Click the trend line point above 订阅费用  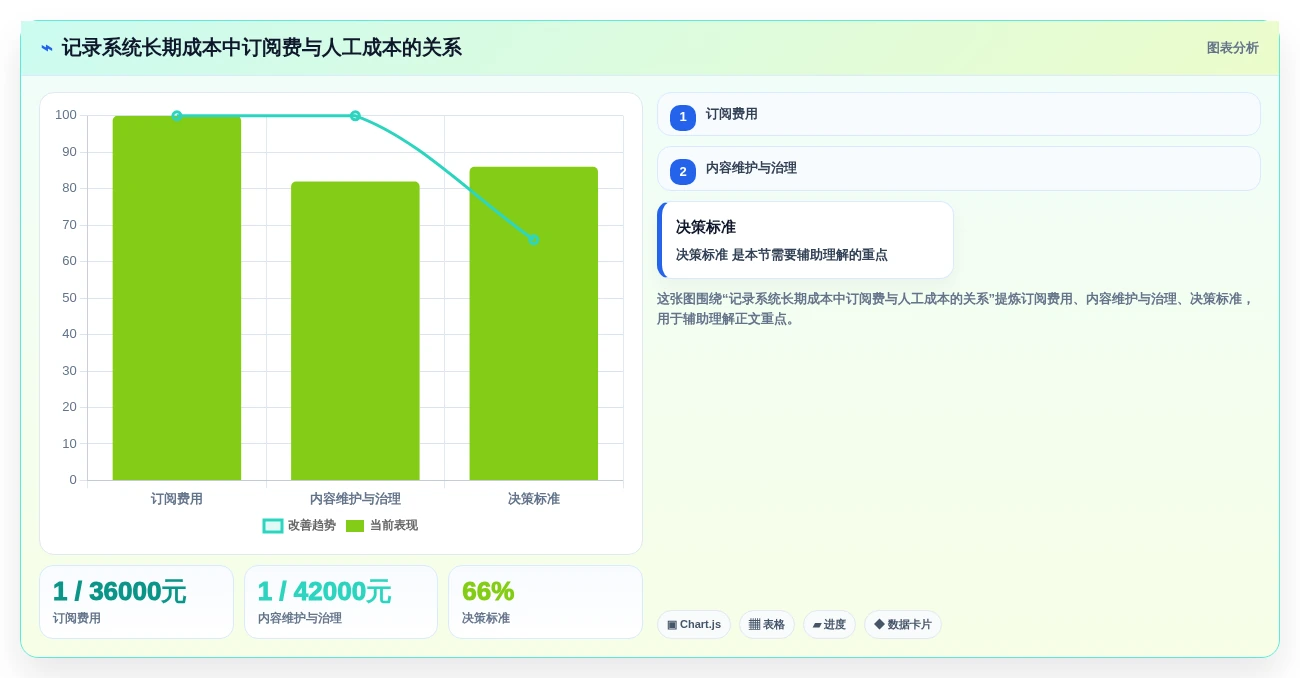pyautogui.click(x=177, y=116)
